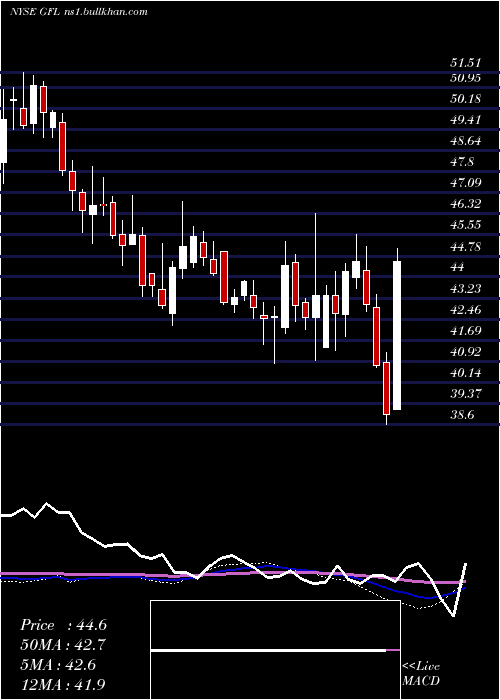Click the <<Live MACD label
Screen dimensions: 500x700
pos(421,674)
